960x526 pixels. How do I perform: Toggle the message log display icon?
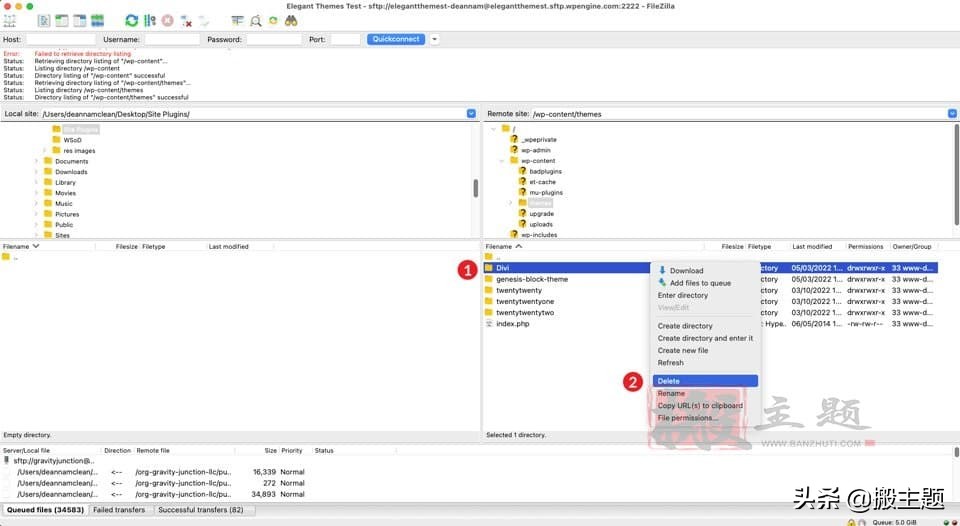[x=44, y=20]
